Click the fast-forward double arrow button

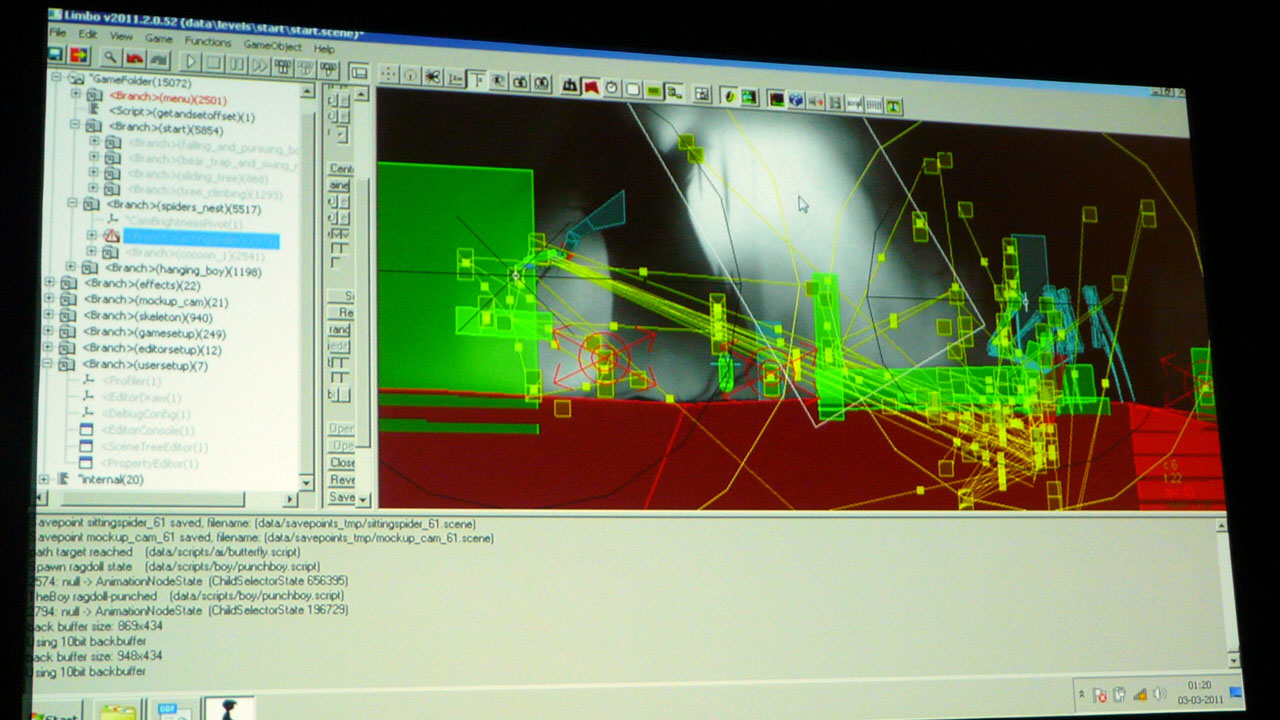tap(260, 66)
